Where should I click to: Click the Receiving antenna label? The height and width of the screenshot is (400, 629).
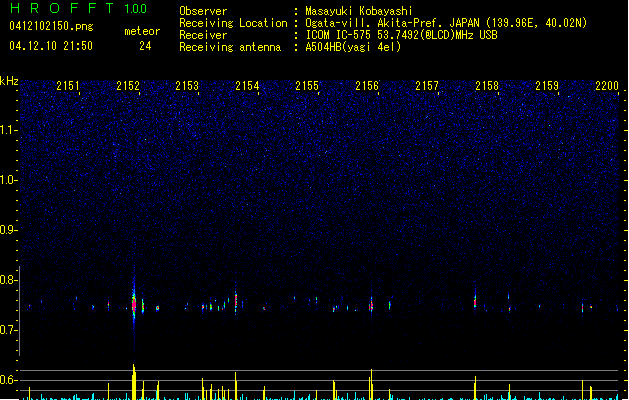(x=230, y=47)
